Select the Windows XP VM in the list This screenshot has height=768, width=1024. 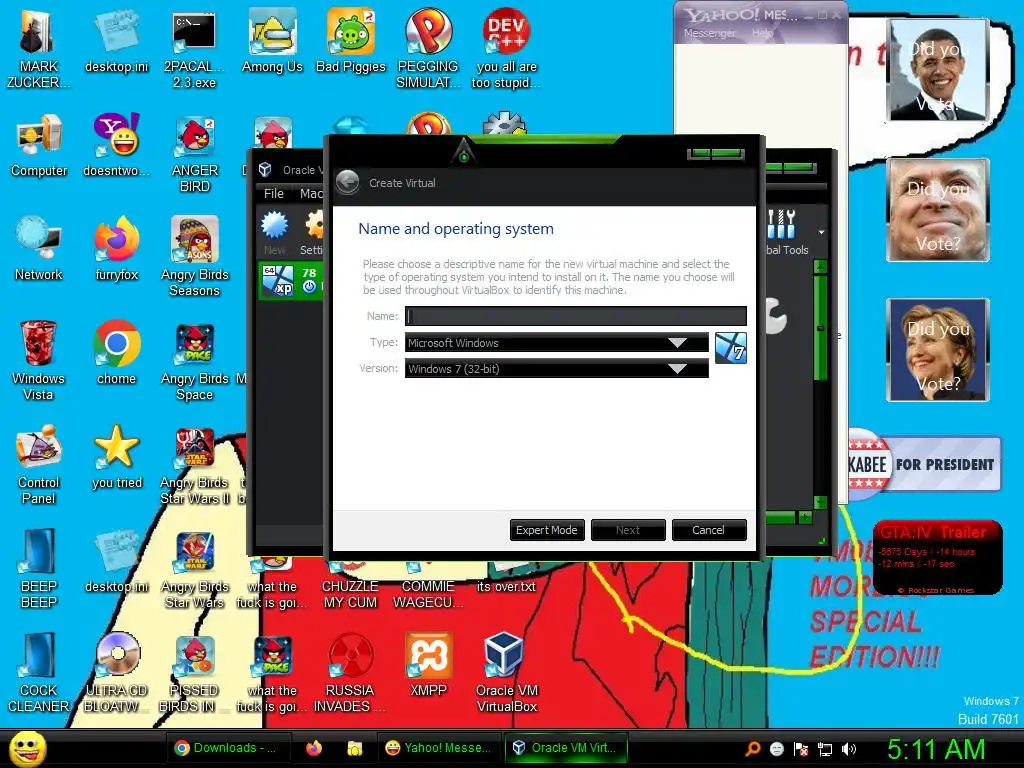click(291, 281)
